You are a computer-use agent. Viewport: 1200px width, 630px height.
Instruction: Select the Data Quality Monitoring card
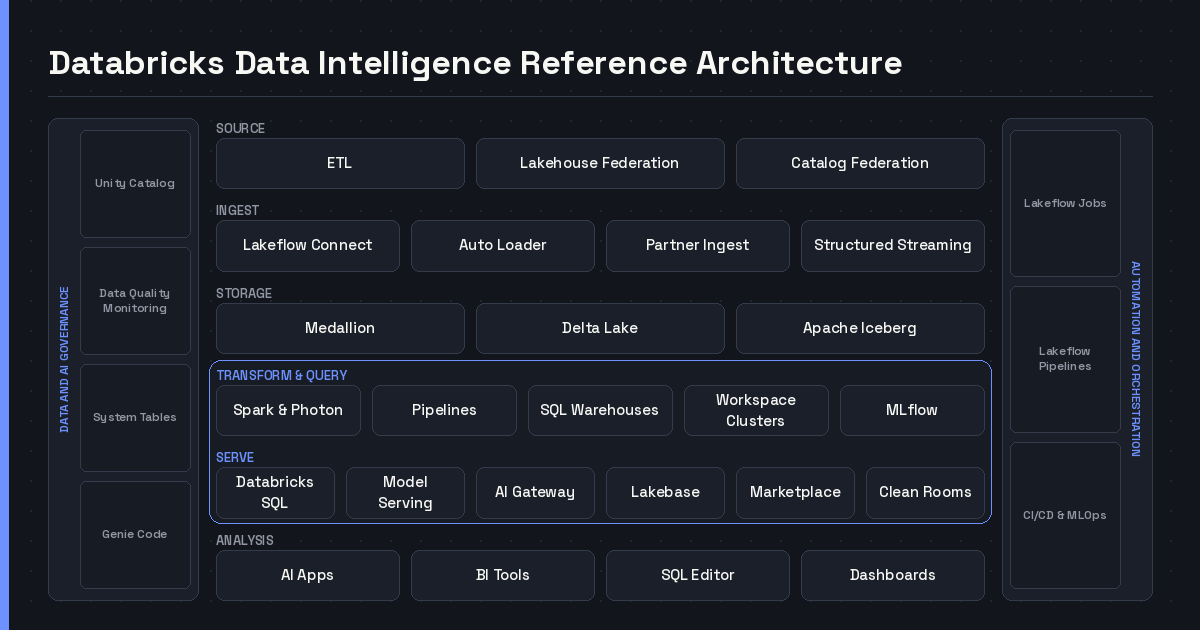[135, 301]
